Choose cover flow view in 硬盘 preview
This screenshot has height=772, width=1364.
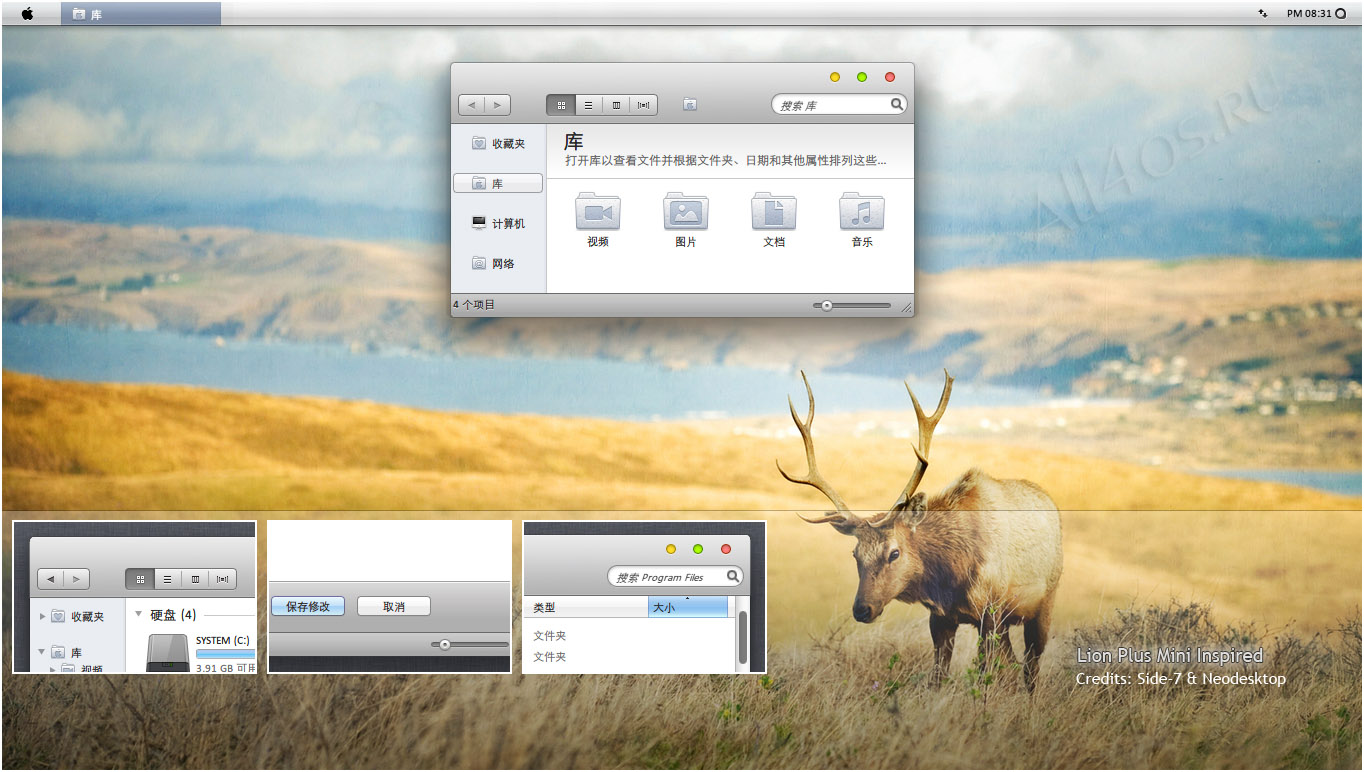coord(223,578)
